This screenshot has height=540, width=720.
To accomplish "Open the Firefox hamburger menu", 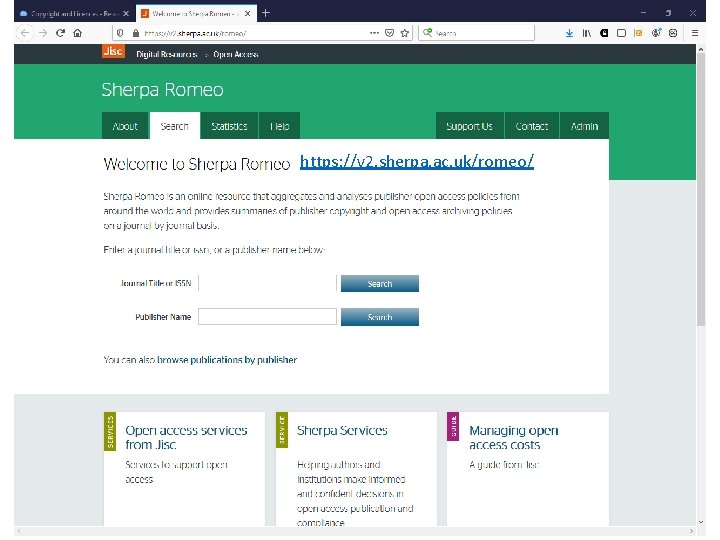I will [695, 33].
